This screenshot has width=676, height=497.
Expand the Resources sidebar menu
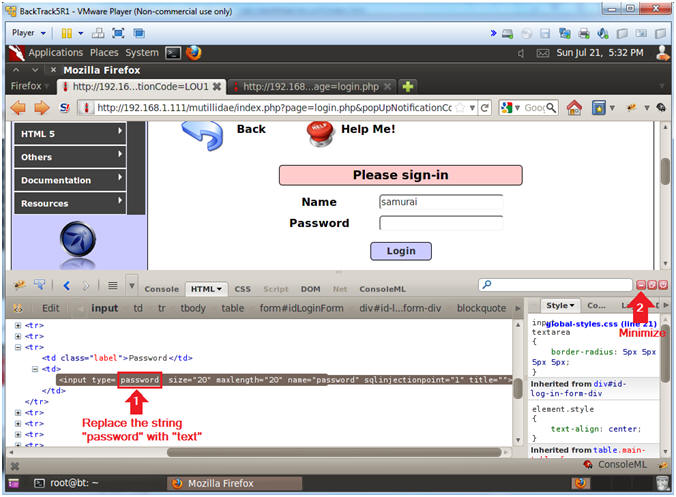point(70,203)
